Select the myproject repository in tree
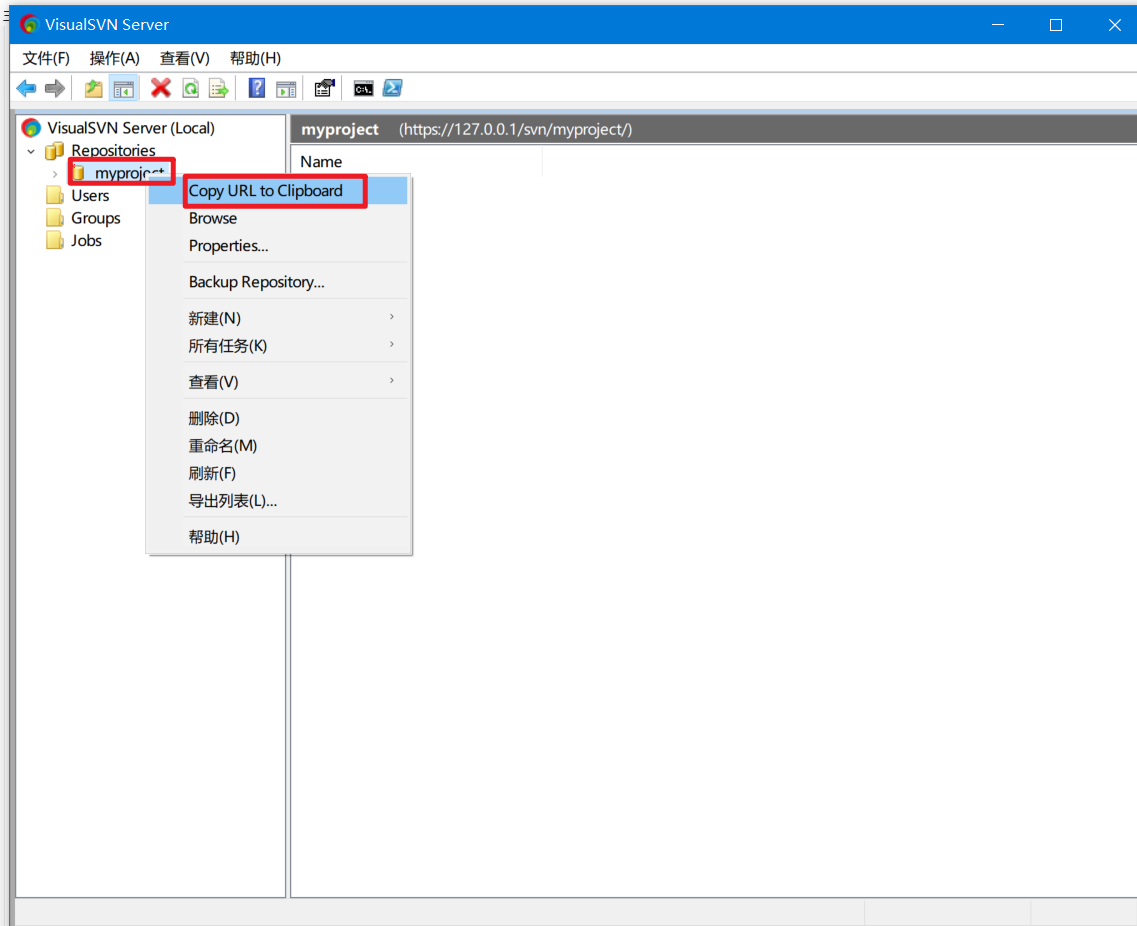Image resolution: width=1137 pixels, height=926 pixels. 129,173
